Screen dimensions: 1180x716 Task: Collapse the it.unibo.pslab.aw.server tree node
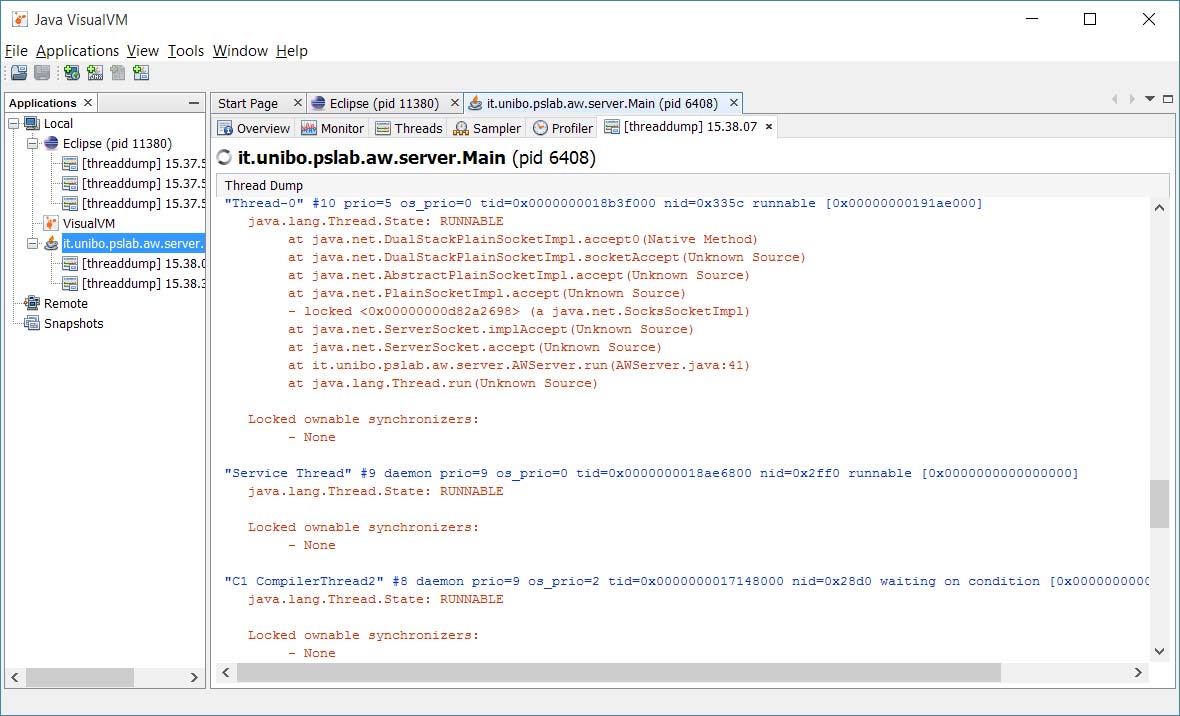(32, 243)
